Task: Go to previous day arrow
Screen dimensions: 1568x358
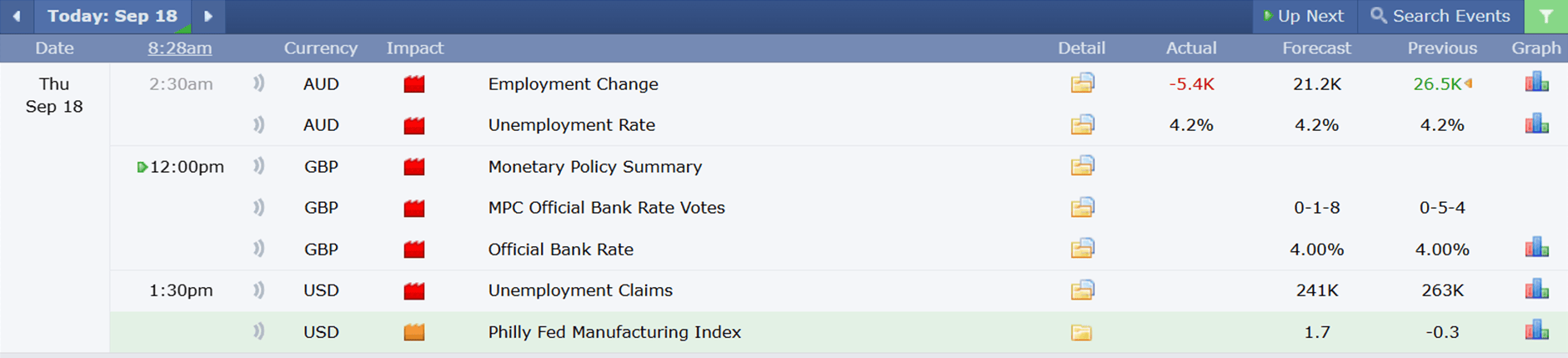Action: [17, 16]
